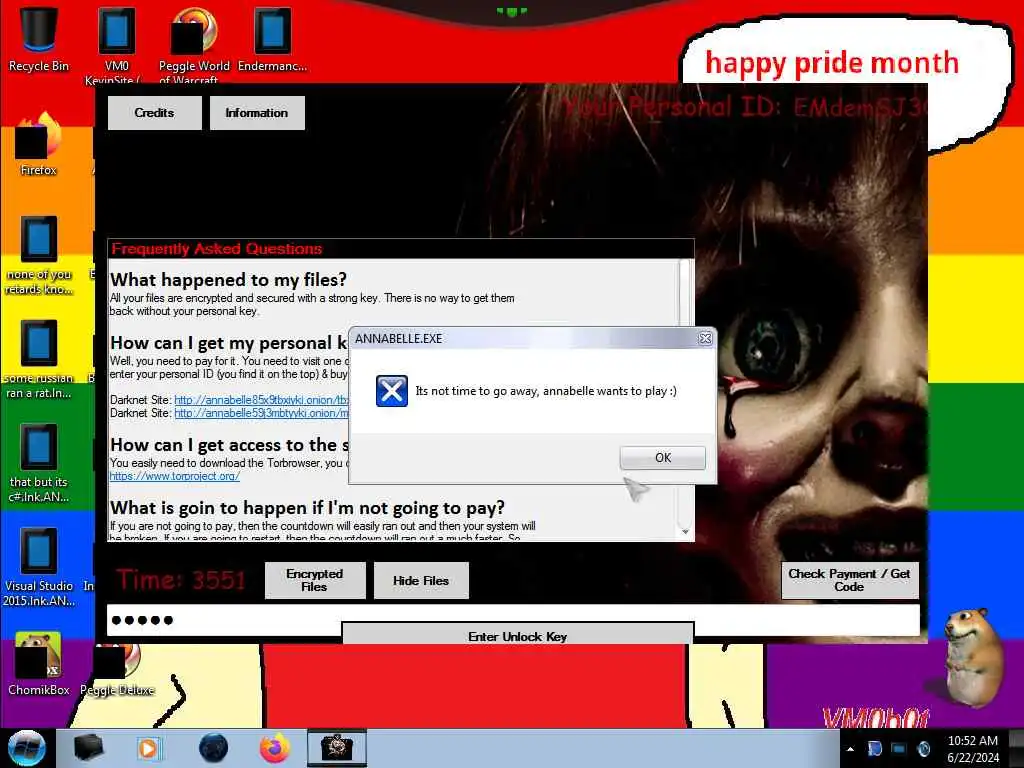Close the ANNABELLE.EXE message dialog

click(x=705, y=338)
